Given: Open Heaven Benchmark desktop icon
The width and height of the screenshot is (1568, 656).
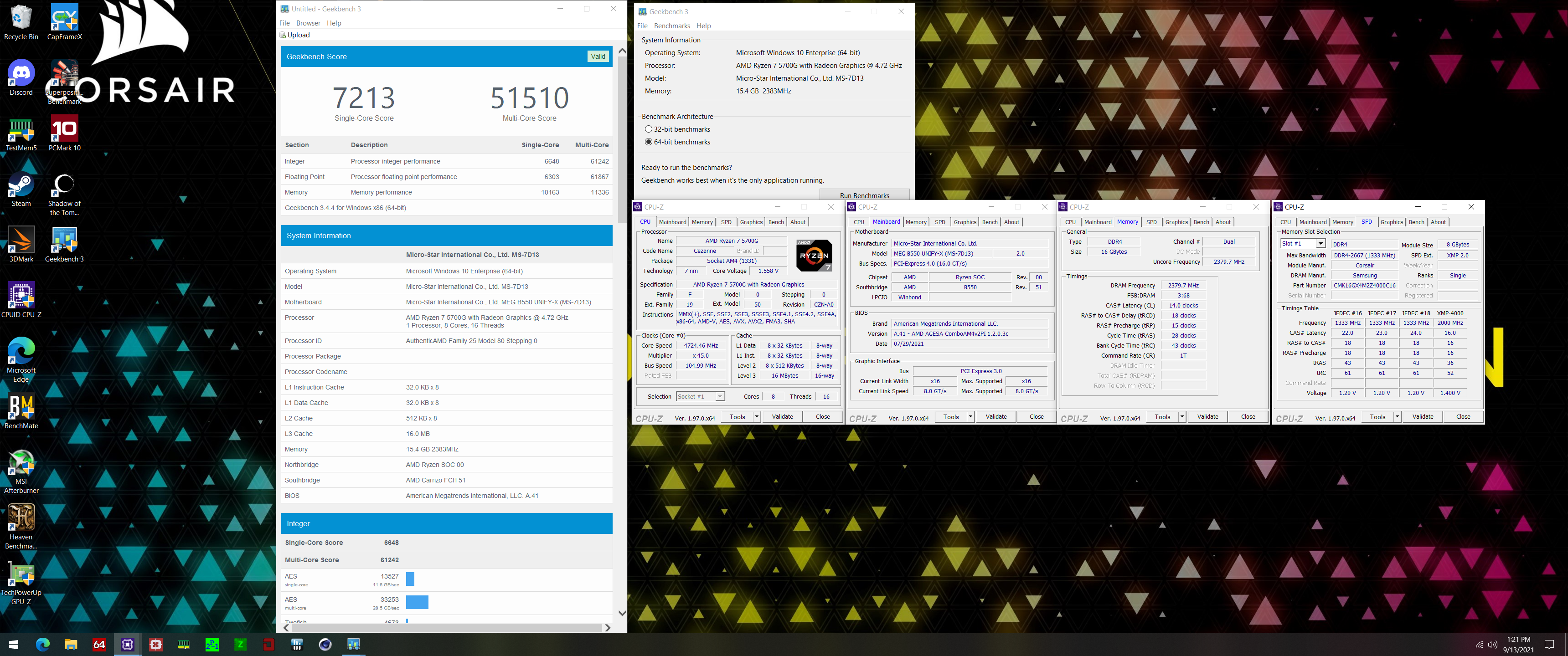Looking at the screenshot, I should coord(21,526).
